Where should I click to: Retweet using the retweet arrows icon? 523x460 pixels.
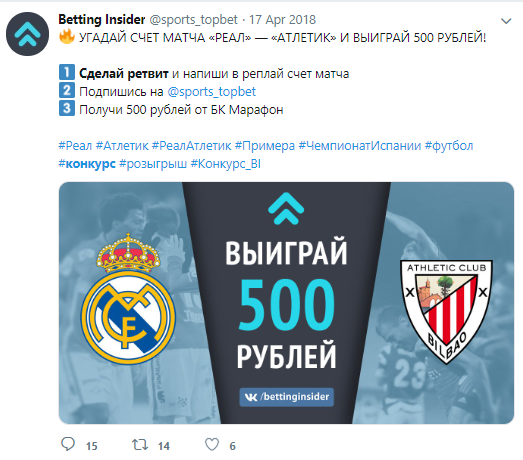pos(140,445)
